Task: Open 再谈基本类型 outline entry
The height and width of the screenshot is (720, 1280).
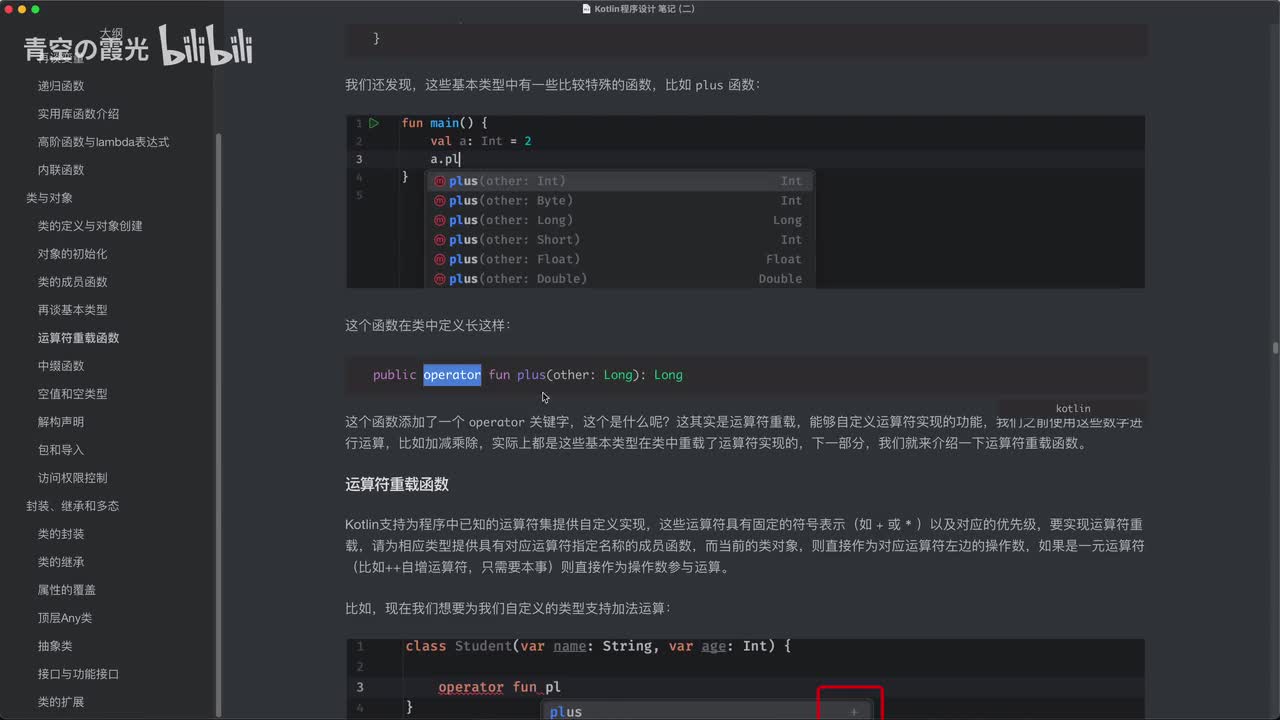Action: pyautogui.click(x=72, y=310)
